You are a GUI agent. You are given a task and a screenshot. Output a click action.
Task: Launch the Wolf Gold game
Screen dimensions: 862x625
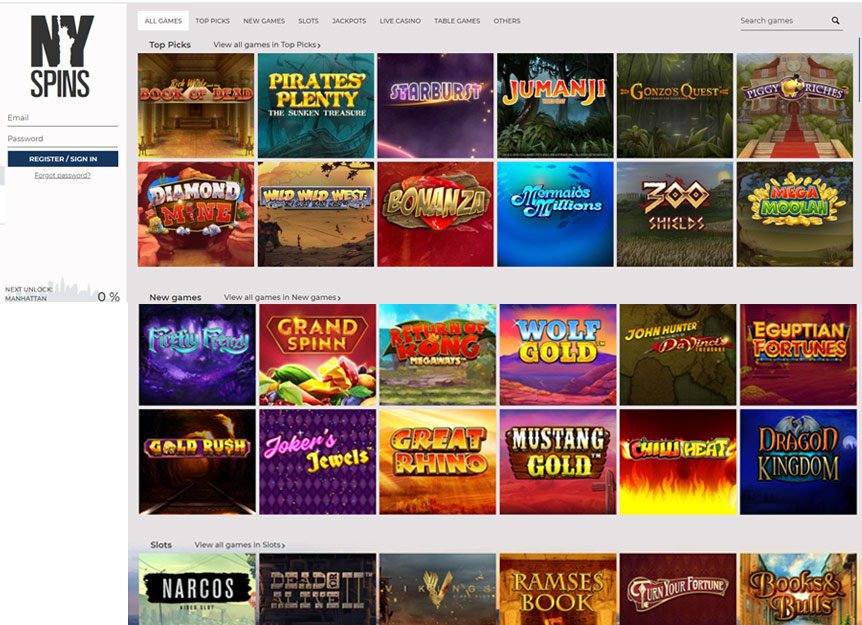tap(558, 355)
